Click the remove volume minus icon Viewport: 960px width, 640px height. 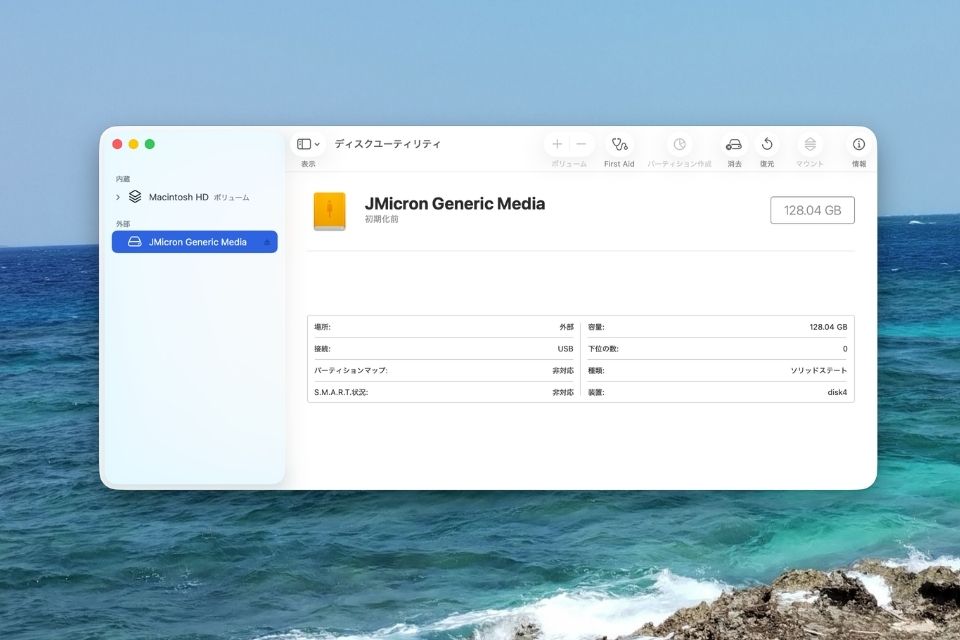click(x=581, y=144)
